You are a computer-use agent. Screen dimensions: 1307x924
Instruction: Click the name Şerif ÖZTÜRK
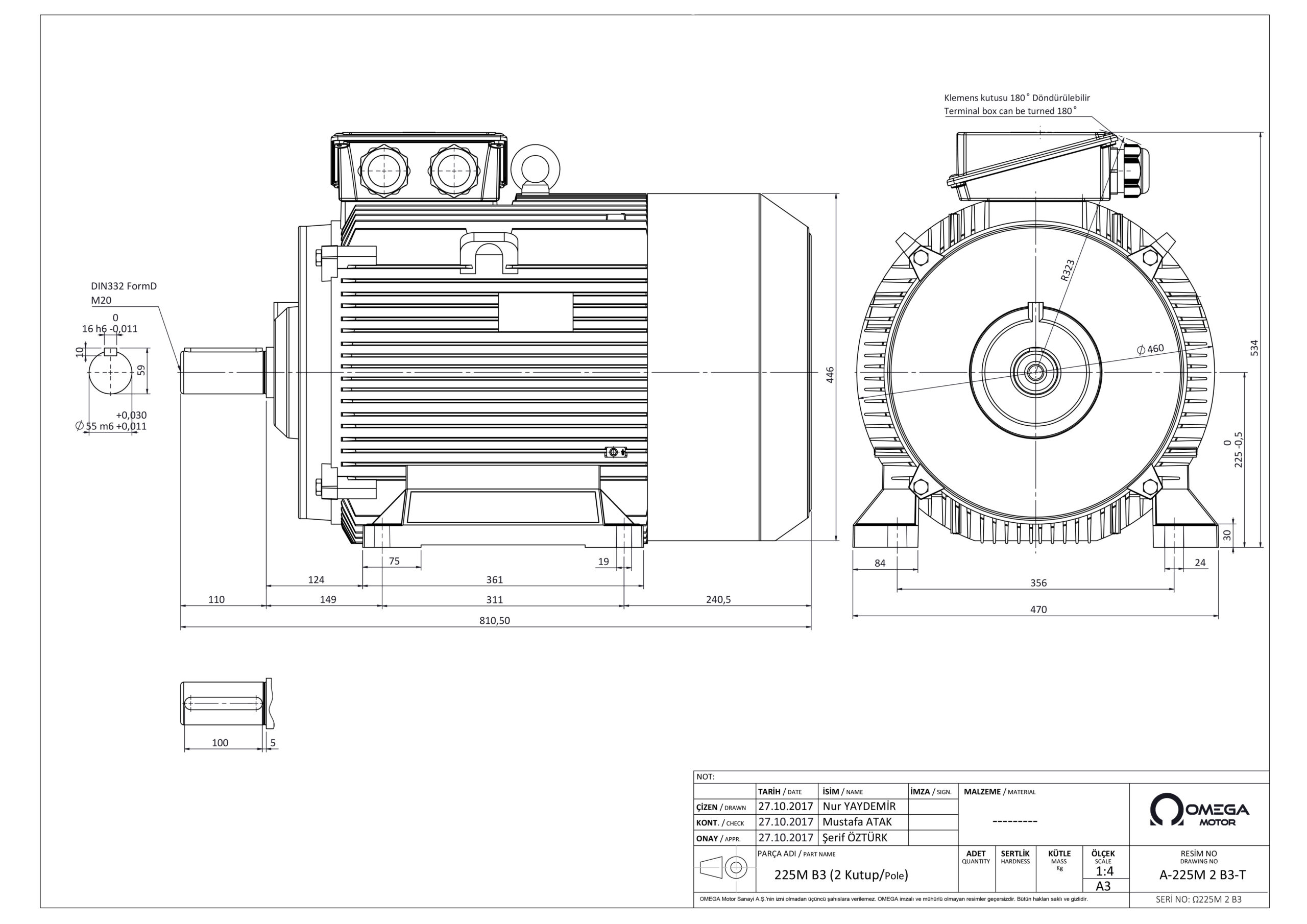pos(855,837)
